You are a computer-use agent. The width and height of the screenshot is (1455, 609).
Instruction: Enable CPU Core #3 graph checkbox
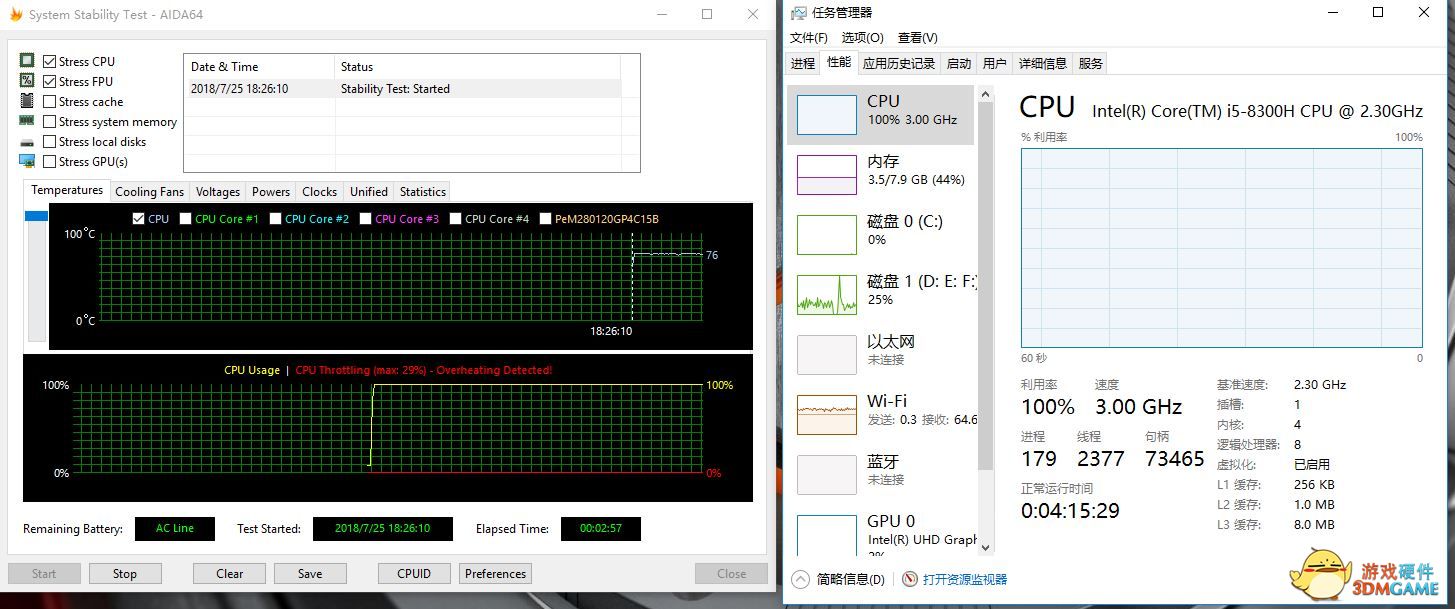tap(365, 218)
